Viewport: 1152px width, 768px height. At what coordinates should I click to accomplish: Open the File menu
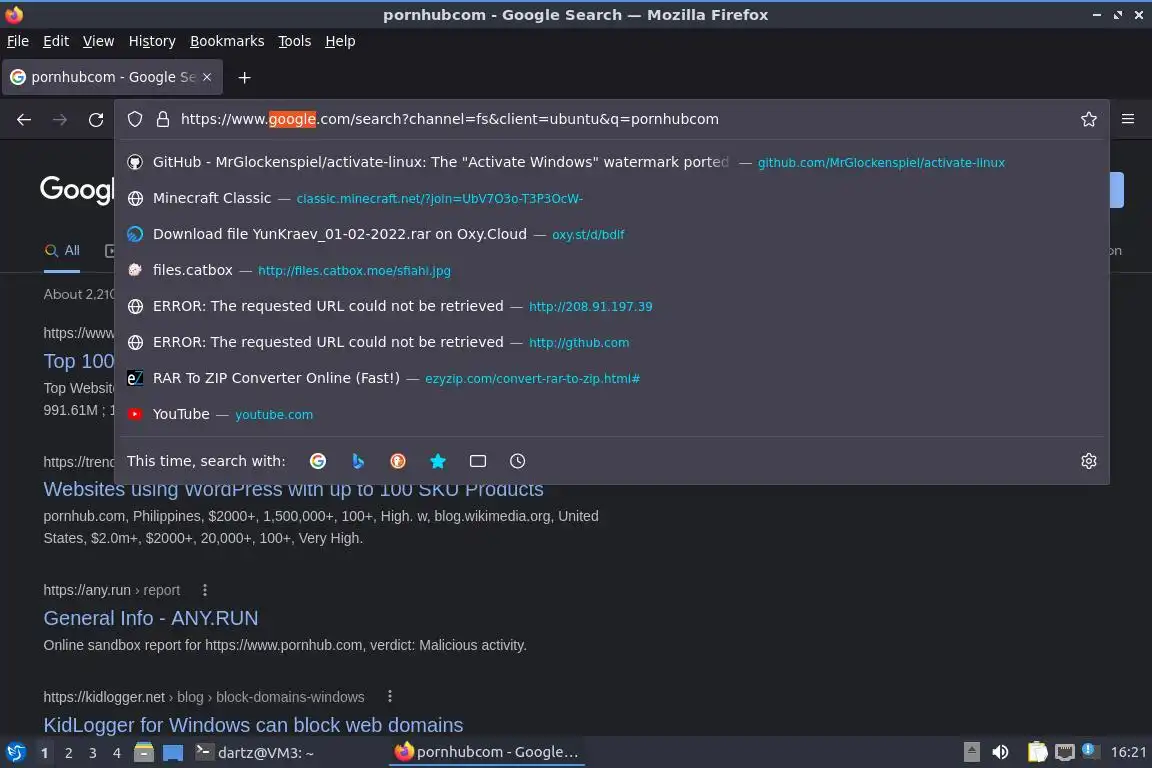(x=18, y=41)
